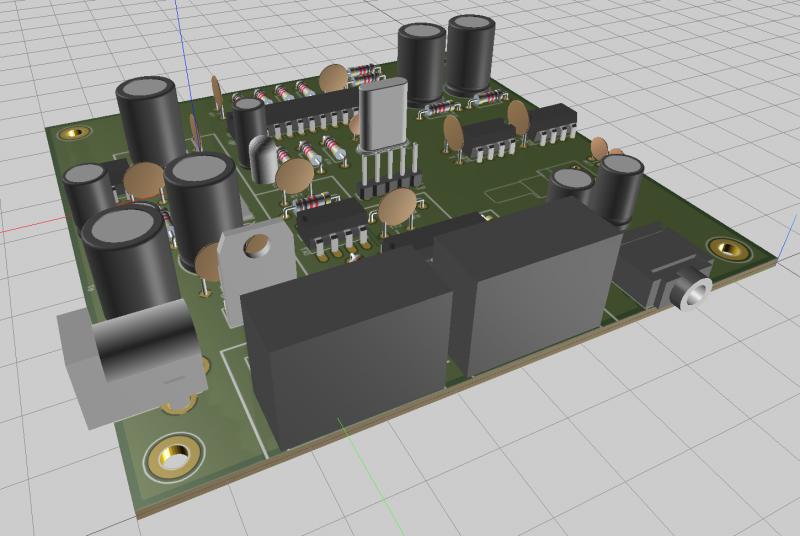This screenshot has height=536, width=800.
Task: Select the silver dome-shaped LED
Action: point(264,159)
